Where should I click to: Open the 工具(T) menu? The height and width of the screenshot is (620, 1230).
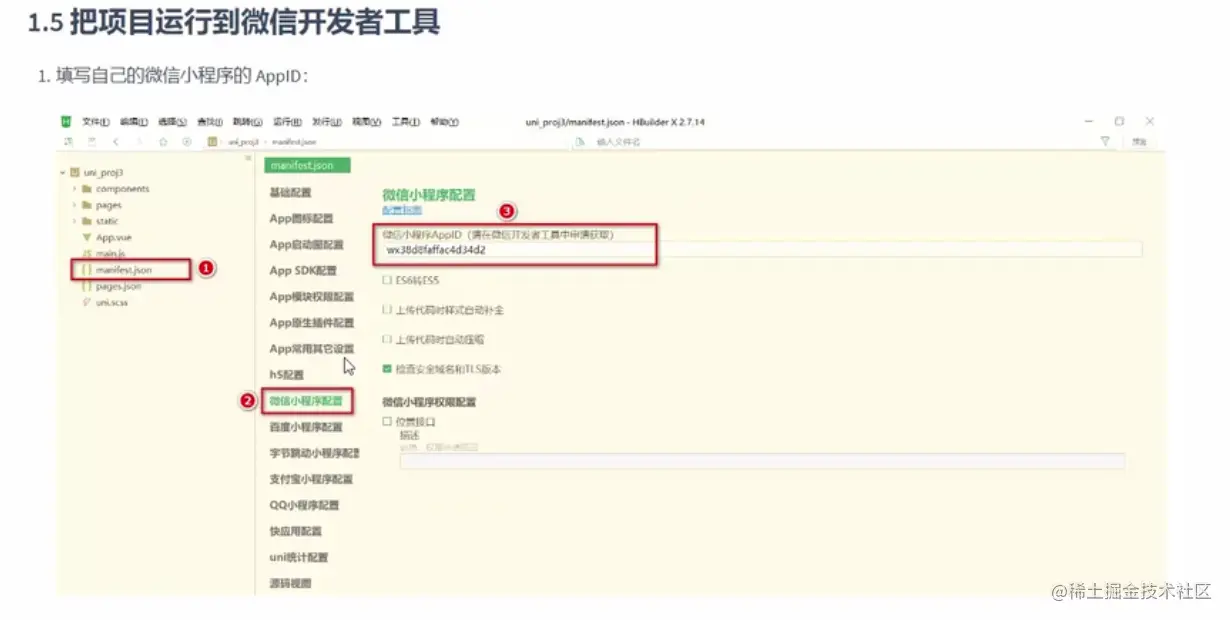405,122
